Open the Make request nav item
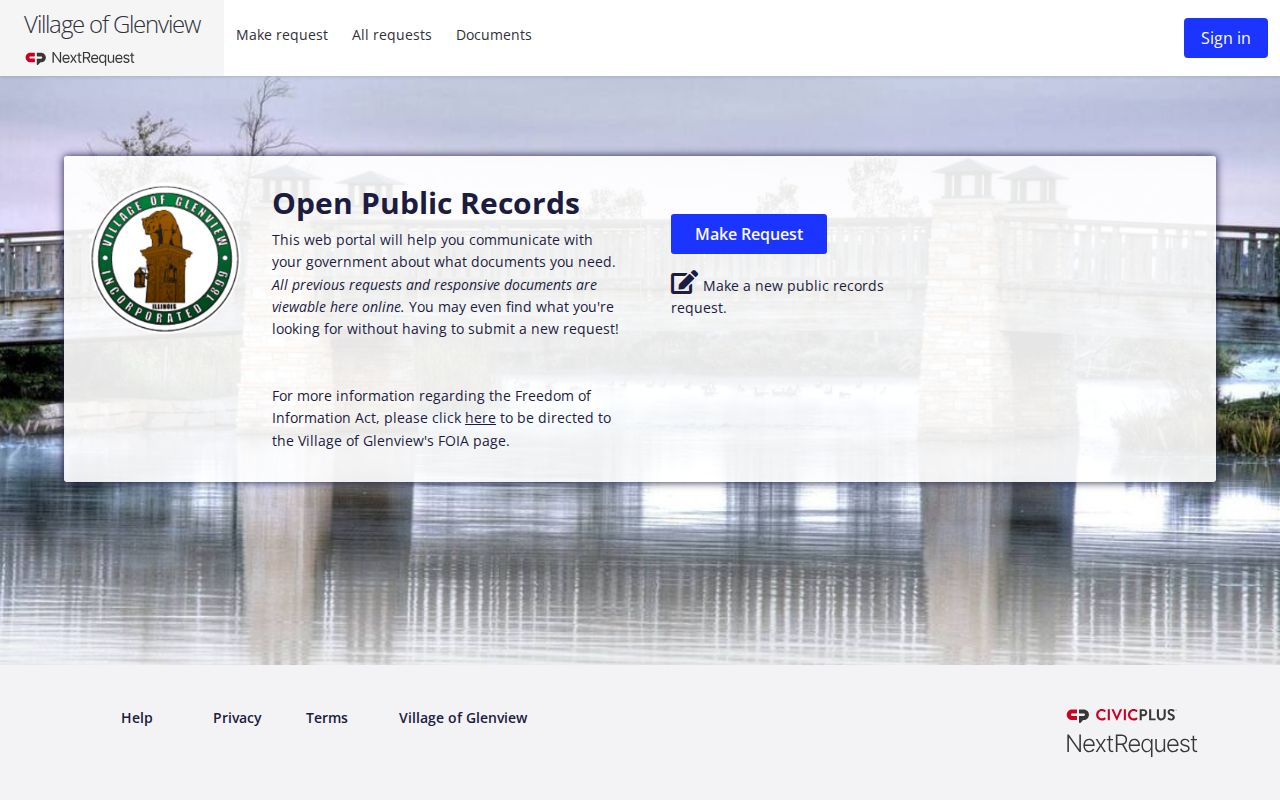Image resolution: width=1280 pixels, height=800 pixels. 282,35
